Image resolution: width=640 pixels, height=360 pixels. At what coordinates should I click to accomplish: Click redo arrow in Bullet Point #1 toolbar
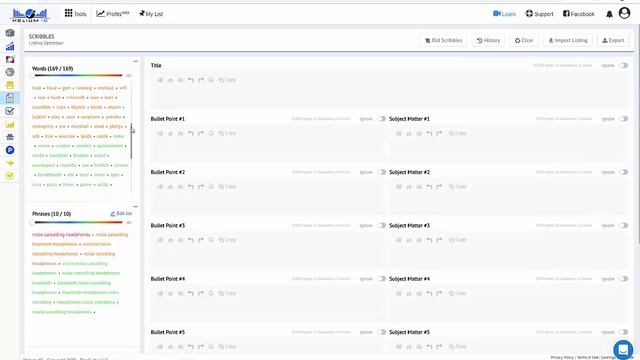(x=201, y=133)
